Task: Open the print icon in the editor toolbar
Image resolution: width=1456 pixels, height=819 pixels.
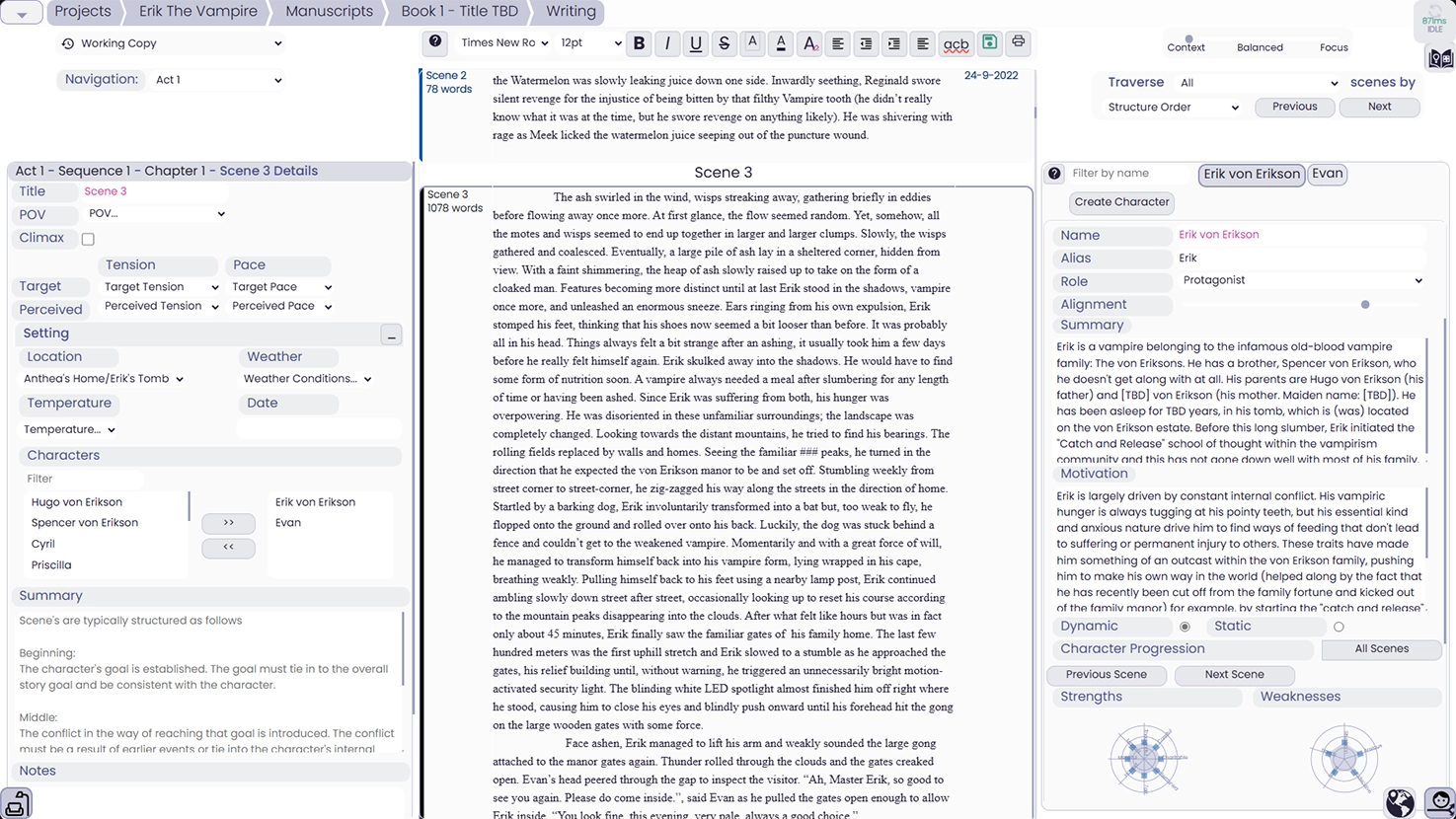Action: pyautogui.click(x=1017, y=43)
